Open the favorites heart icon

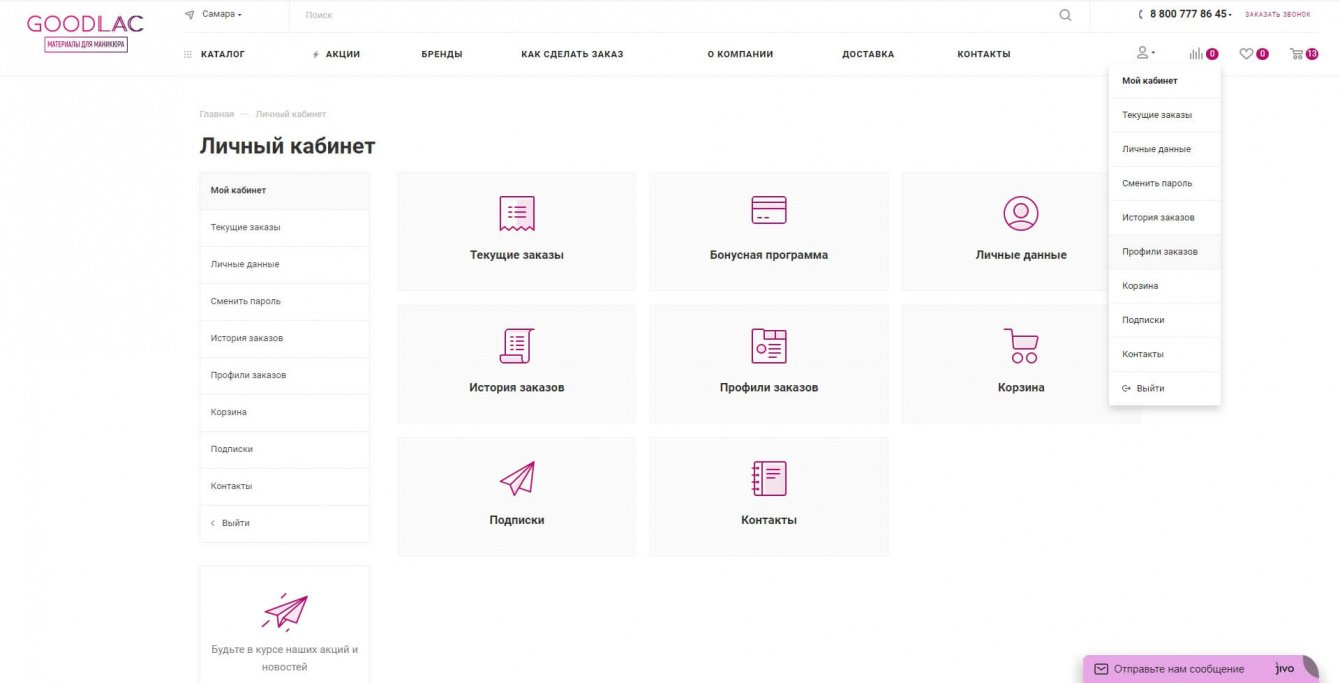1246,54
